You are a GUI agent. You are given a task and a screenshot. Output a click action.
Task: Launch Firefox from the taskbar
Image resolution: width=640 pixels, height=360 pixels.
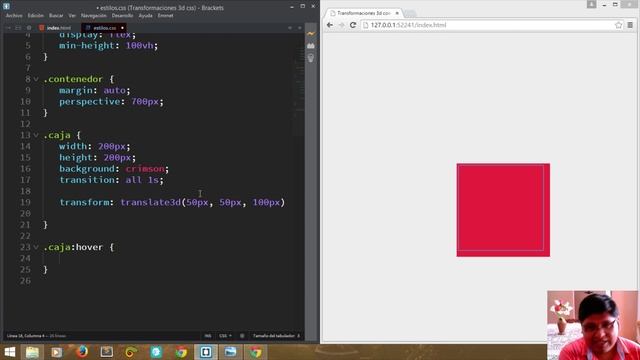point(82,352)
